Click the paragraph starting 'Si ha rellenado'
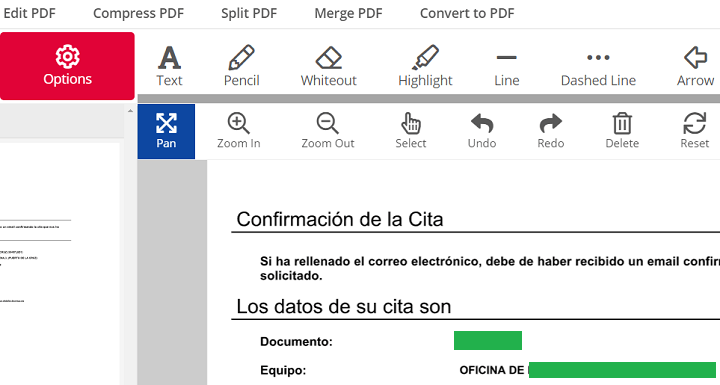The width and height of the screenshot is (720, 385). pos(489,268)
